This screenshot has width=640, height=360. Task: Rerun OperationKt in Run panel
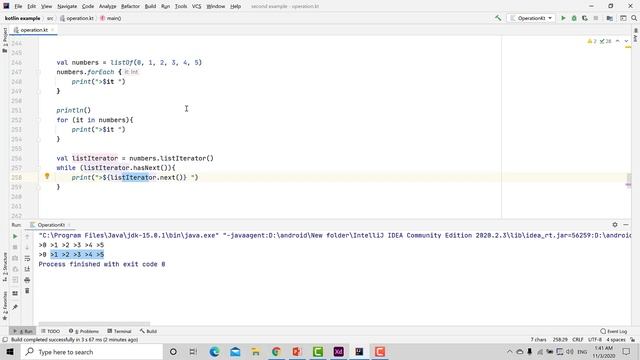pos(15,236)
